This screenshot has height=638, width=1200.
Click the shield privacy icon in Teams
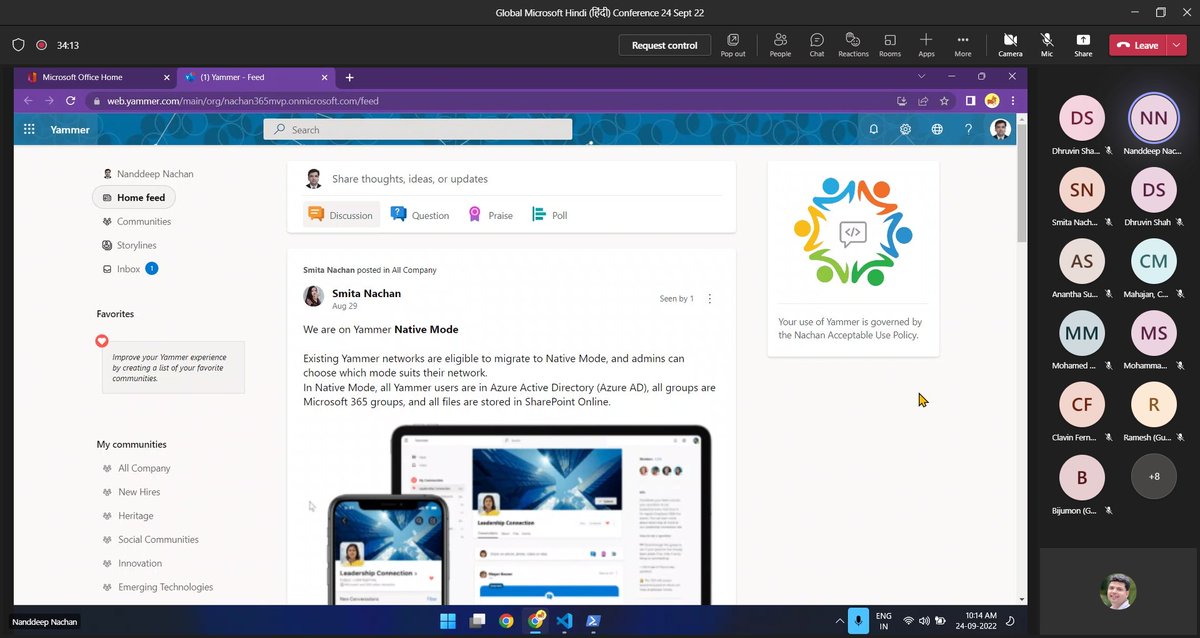click(18, 45)
